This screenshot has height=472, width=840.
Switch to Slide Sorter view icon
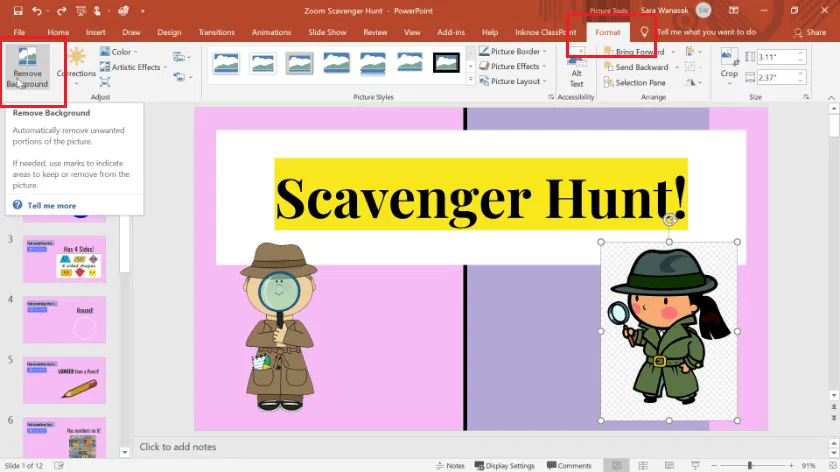coord(643,466)
